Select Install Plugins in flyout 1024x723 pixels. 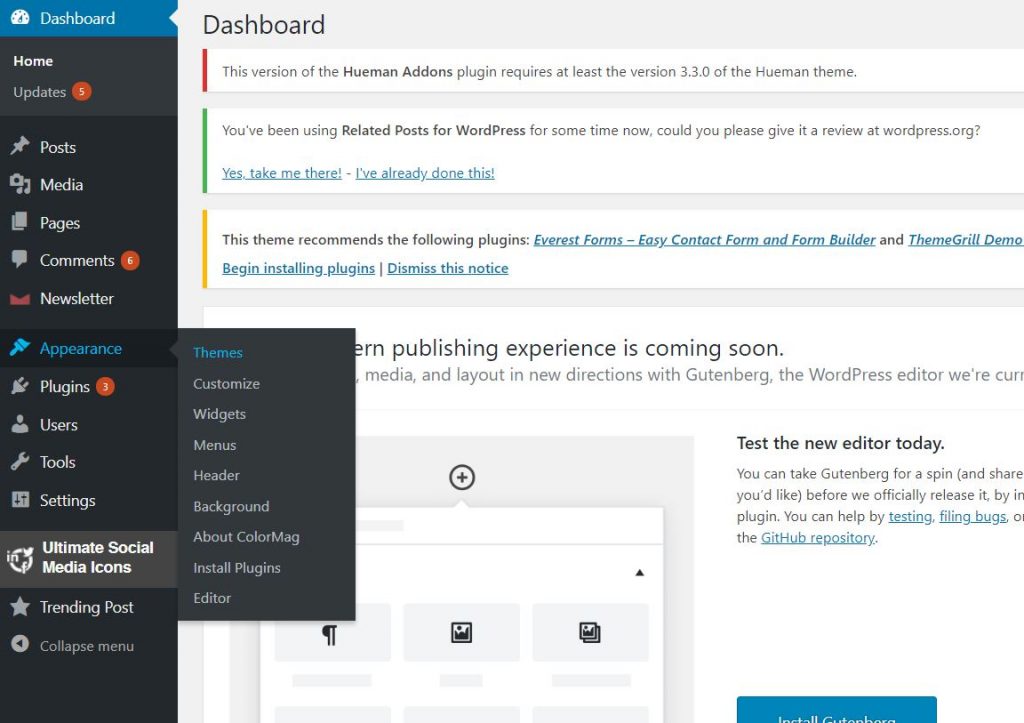[x=237, y=568]
